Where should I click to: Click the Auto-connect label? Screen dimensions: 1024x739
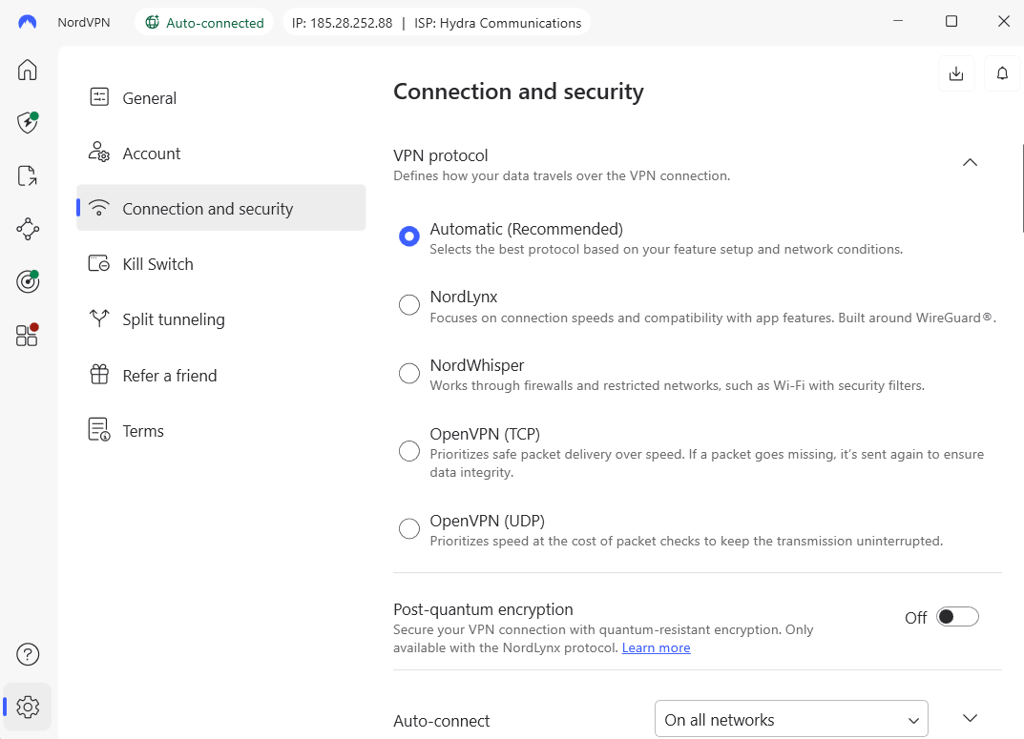(441, 721)
